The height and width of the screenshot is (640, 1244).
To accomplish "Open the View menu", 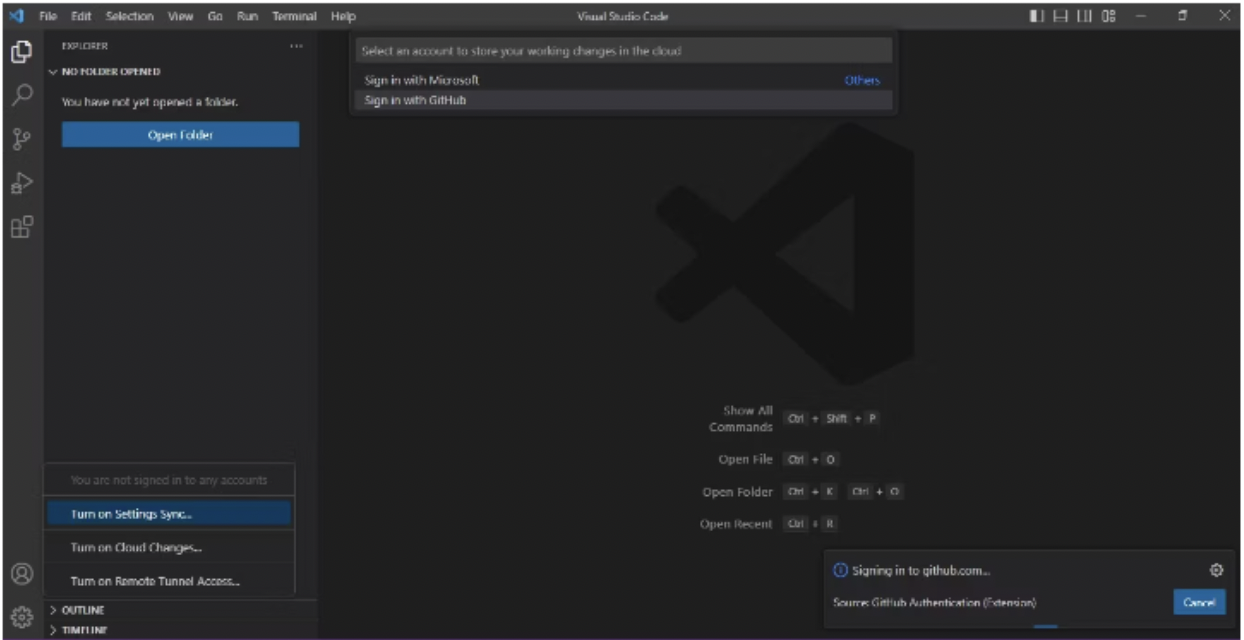I will pos(181,16).
